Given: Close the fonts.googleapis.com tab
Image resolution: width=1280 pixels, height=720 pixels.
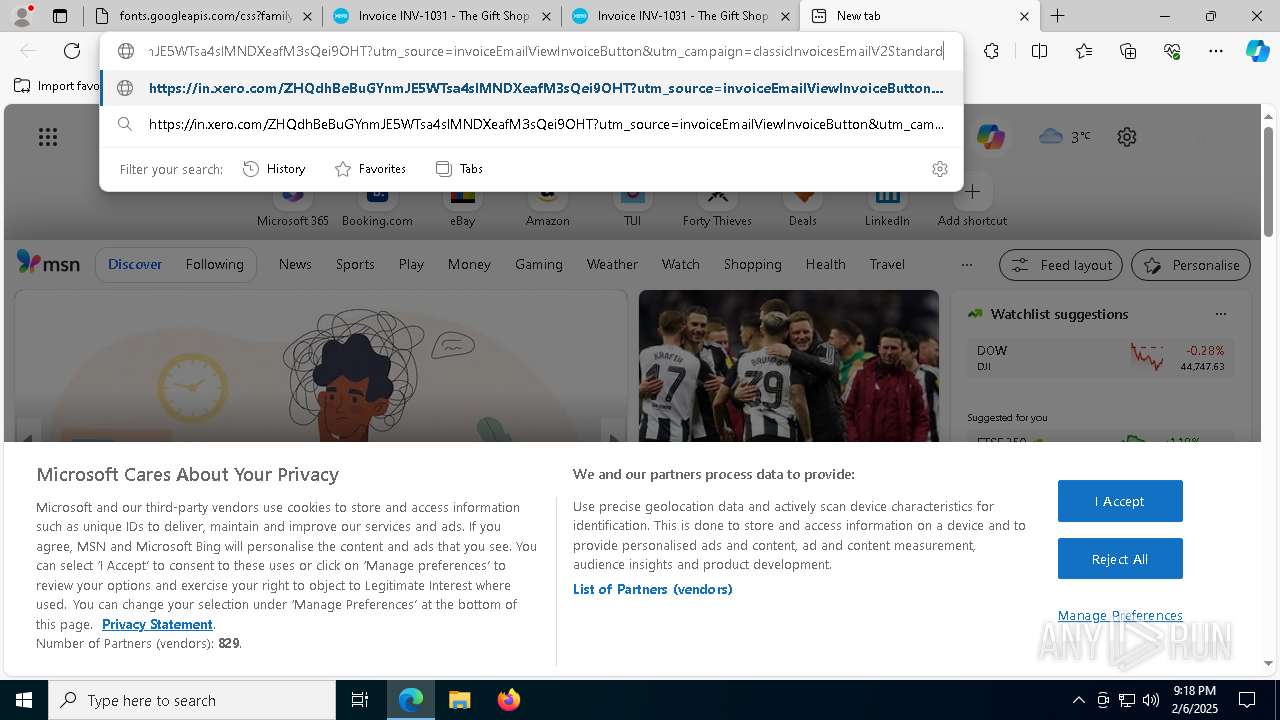Looking at the screenshot, I should click(307, 16).
